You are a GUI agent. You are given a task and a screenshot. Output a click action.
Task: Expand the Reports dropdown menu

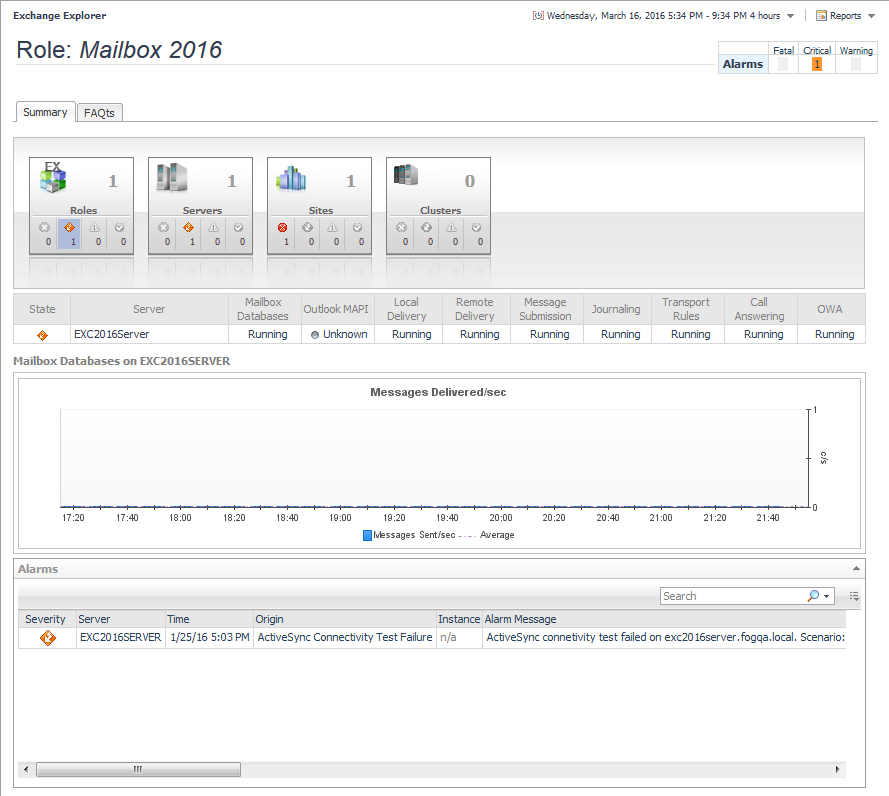pos(846,16)
